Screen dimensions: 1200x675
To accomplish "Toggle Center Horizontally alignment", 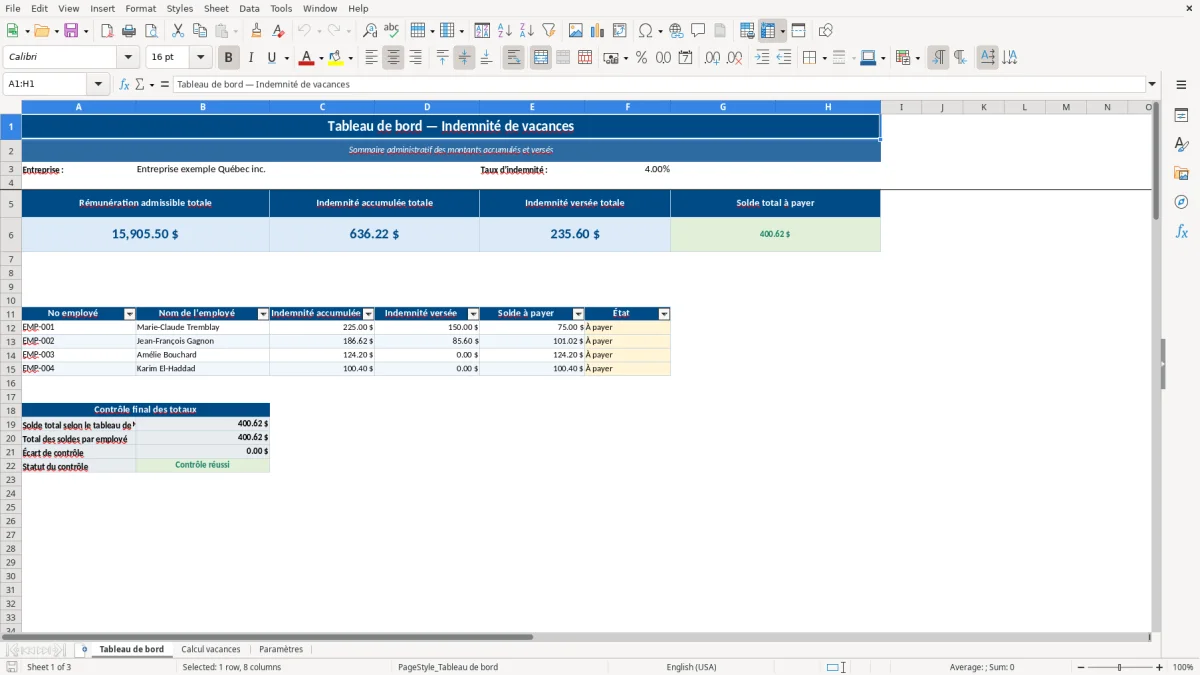I will point(393,58).
